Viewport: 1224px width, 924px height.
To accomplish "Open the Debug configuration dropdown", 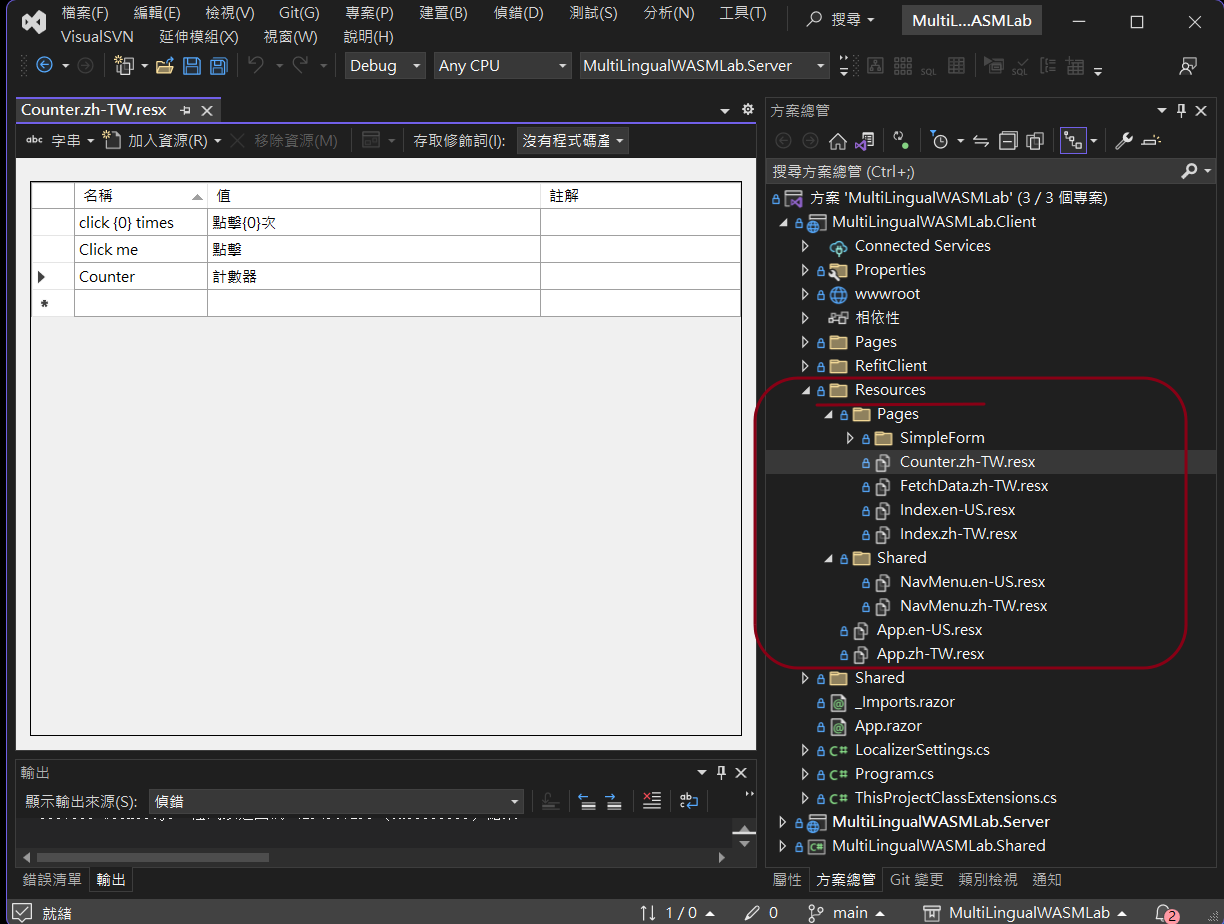I will coord(385,66).
